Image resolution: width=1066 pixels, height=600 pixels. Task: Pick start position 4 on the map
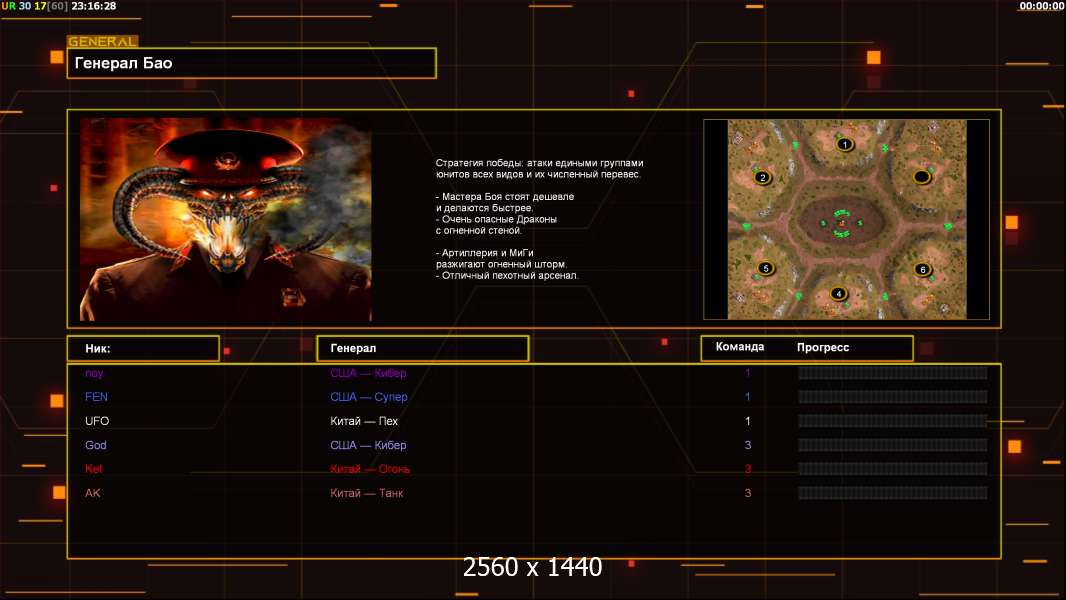tap(838, 294)
